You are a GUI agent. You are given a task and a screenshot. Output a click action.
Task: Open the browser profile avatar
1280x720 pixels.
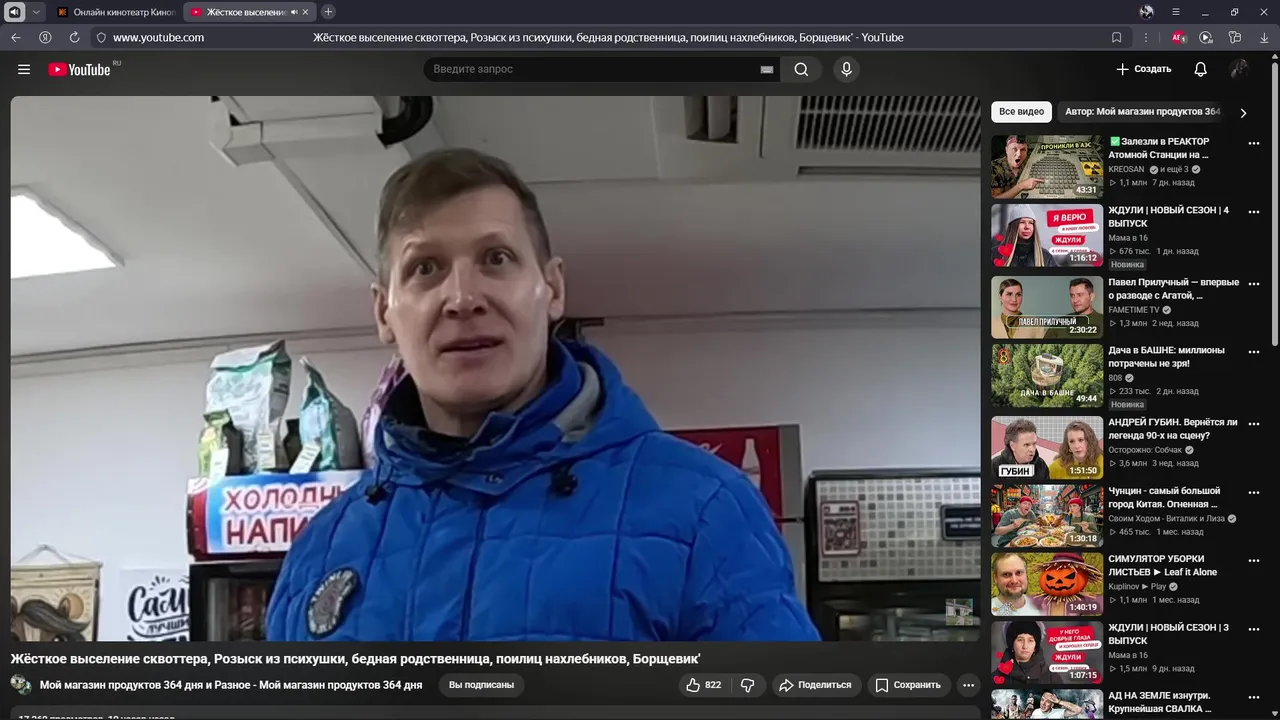(1146, 12)
